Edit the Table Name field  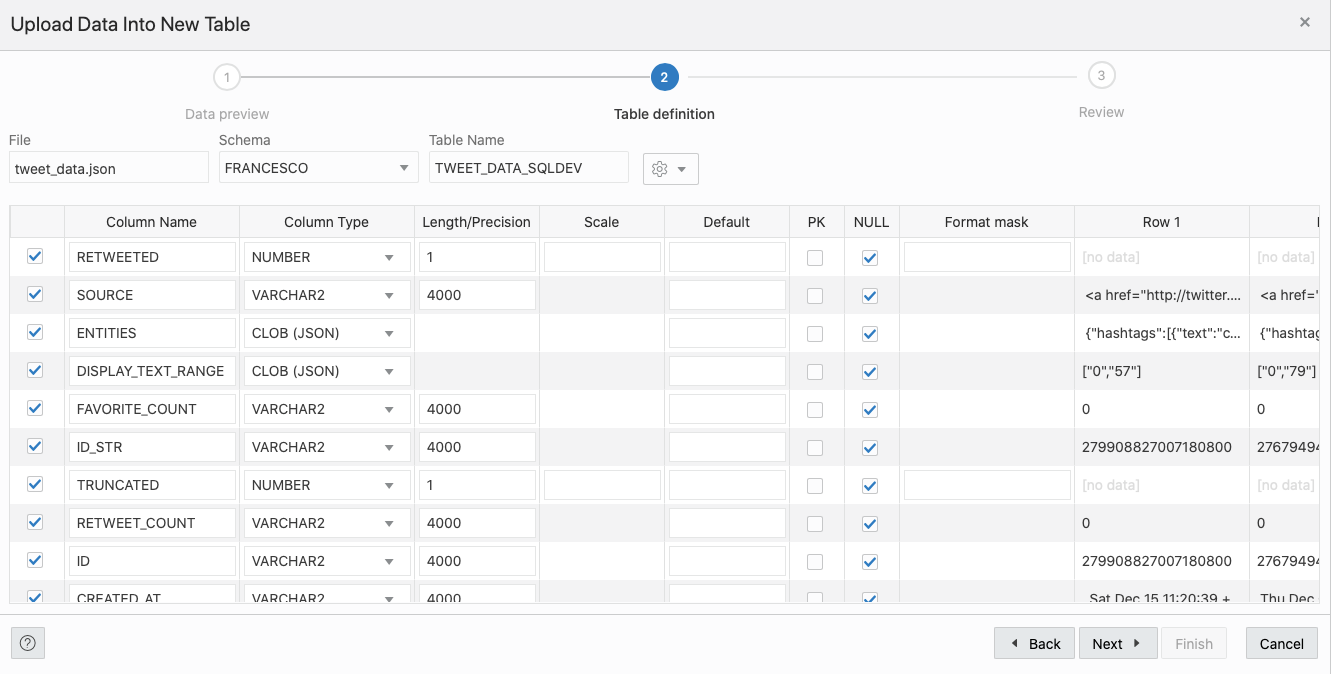(x=528, y=168)
